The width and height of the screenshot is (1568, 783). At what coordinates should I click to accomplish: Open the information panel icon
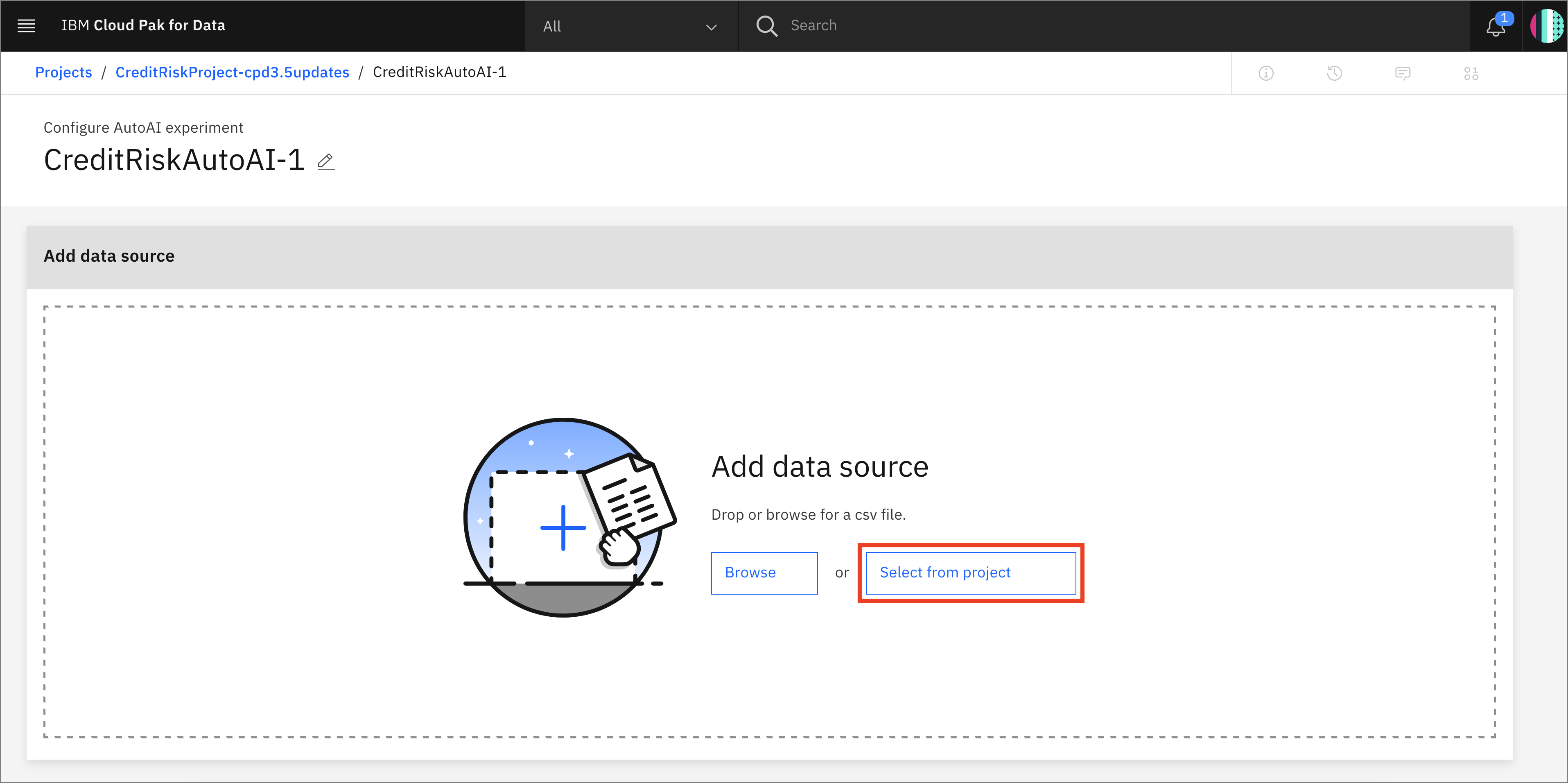click(1266, 74)
